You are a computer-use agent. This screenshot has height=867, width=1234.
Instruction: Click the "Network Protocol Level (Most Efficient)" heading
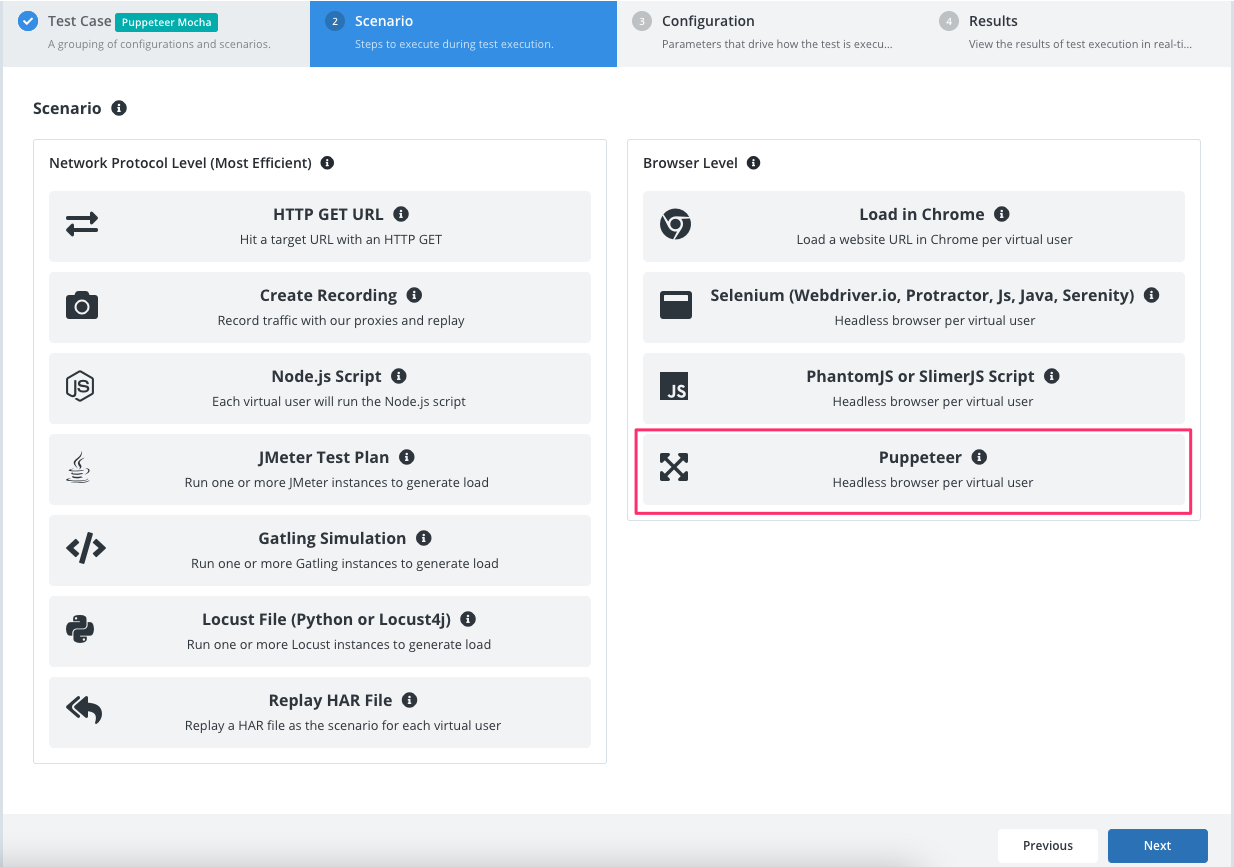tap(180, 163)
